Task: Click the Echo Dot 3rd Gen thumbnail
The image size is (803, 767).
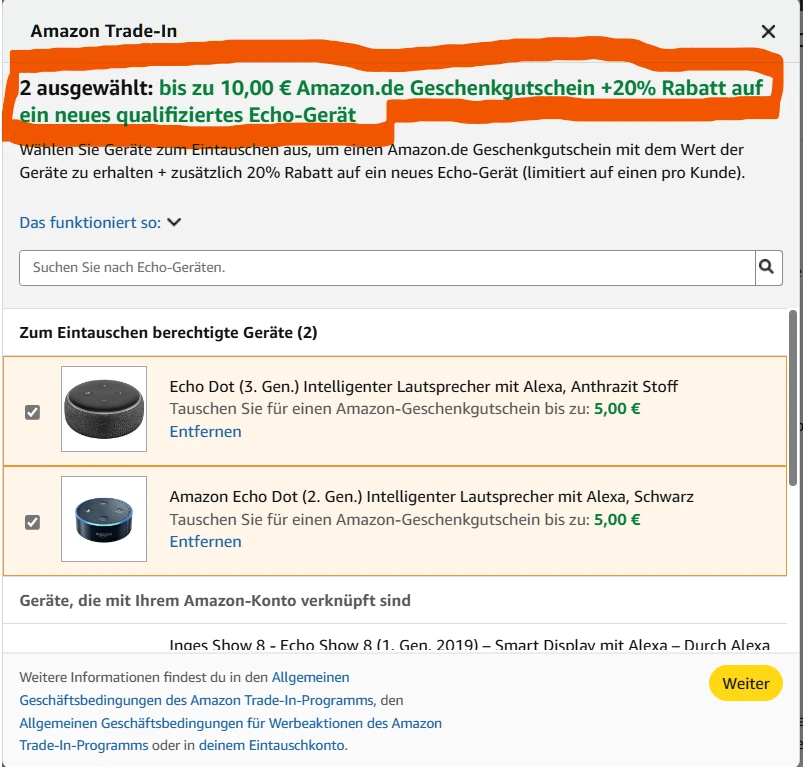Action: pyautogui.click(x=103, y=410)
